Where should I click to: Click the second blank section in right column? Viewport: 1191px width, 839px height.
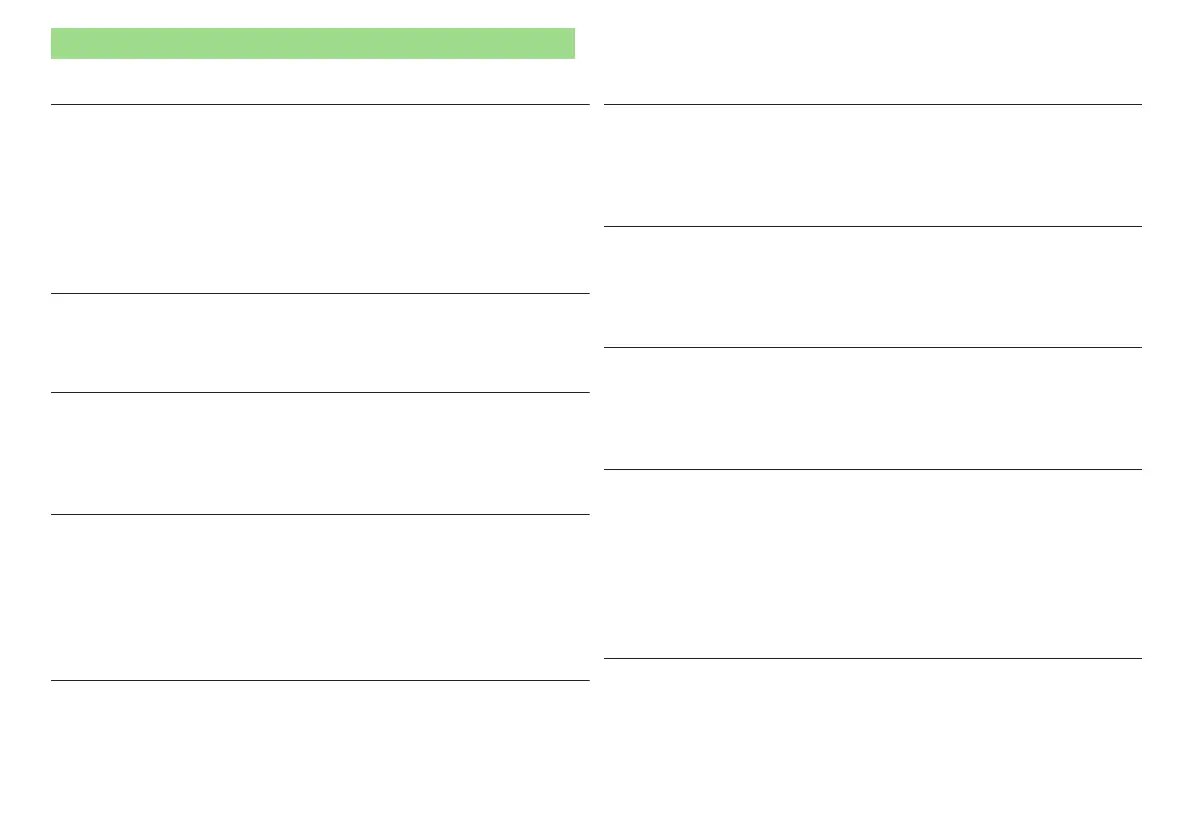[x=873, y=287]
